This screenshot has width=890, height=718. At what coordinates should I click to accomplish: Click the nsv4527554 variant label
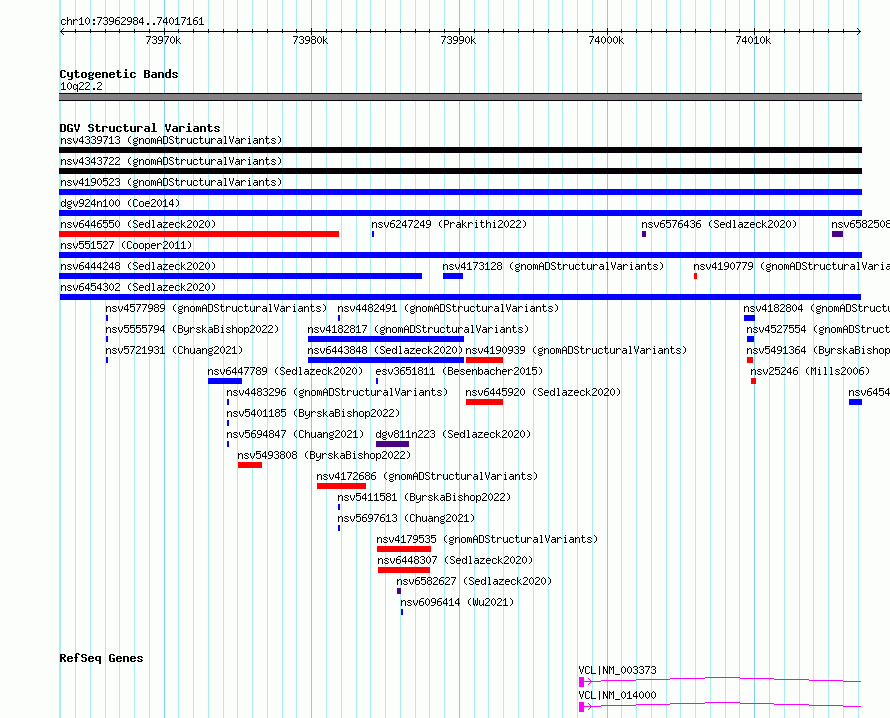pos(818,329)
